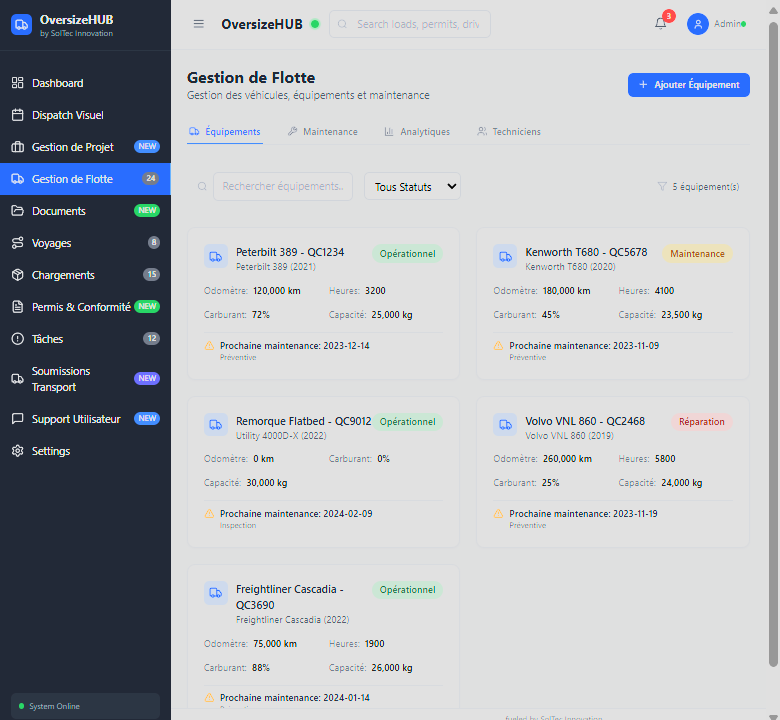Image resolution: width=780 pixels, height=720 pixels.
Task: Click Prochaine maintenance: 2024-02-09 text
Action: [x=296, y=514]
